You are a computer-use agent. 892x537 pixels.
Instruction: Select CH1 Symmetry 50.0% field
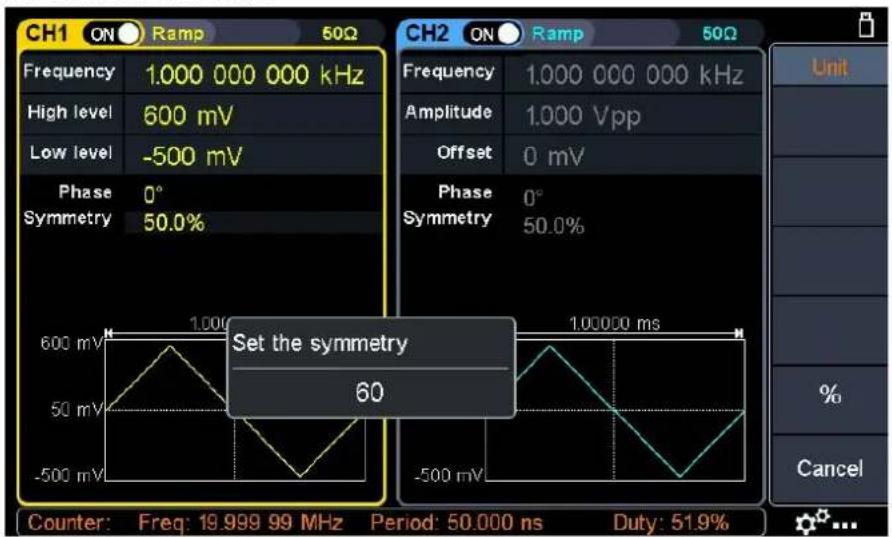tap(253, 222)
